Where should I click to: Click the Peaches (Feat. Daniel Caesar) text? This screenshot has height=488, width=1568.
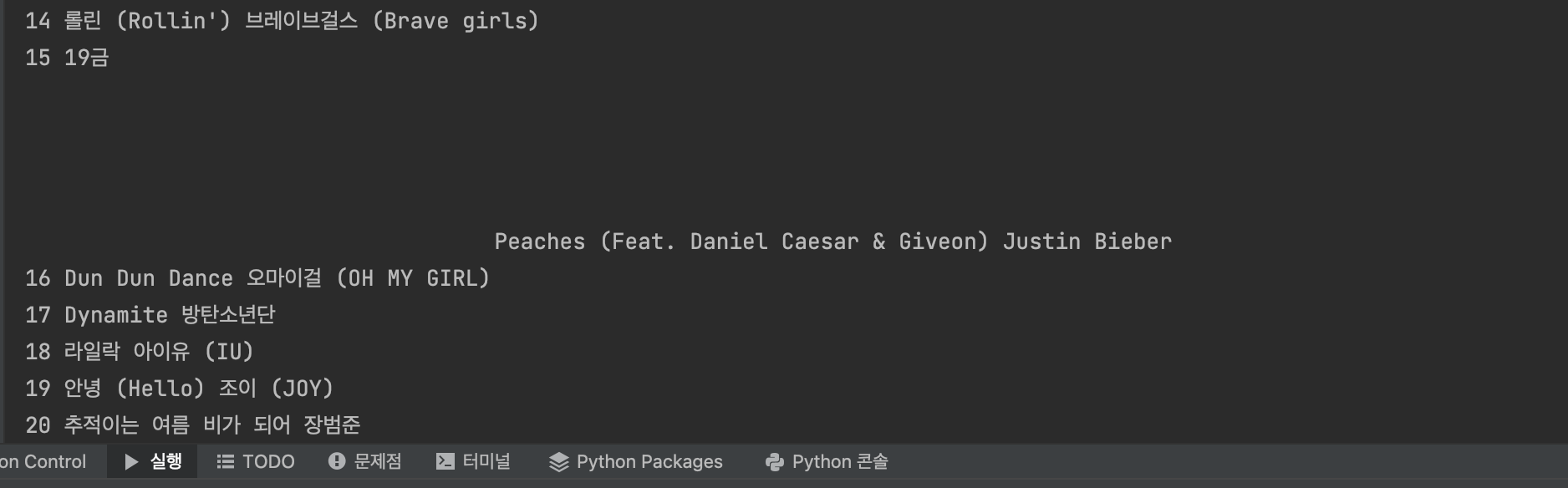741,241
